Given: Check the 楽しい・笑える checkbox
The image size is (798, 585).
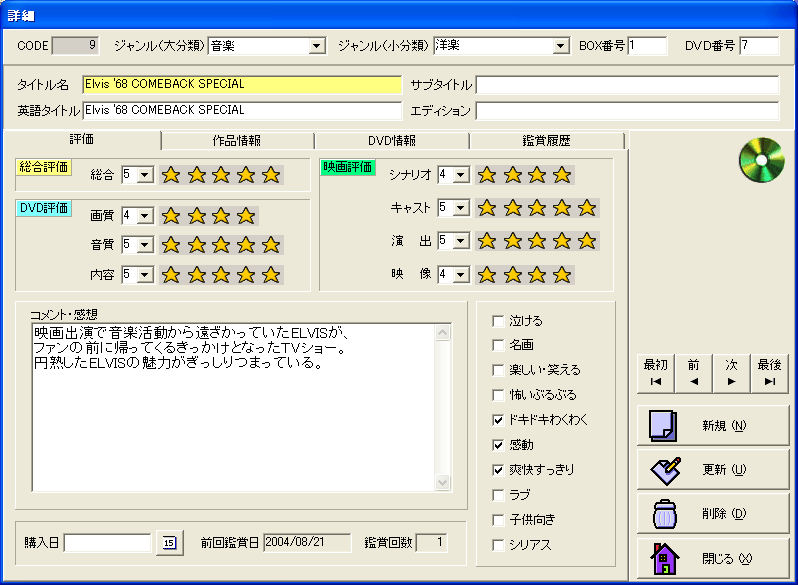Looking at the screenshot, I should click(x=498, y=370).
